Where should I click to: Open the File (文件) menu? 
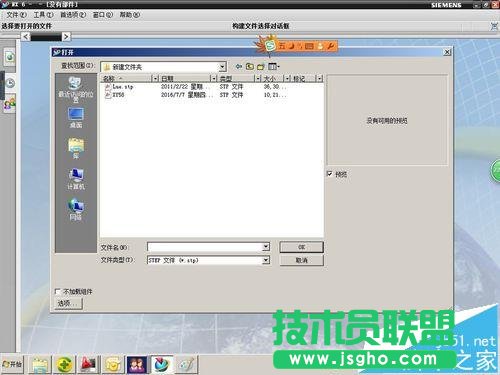point(16,15)
